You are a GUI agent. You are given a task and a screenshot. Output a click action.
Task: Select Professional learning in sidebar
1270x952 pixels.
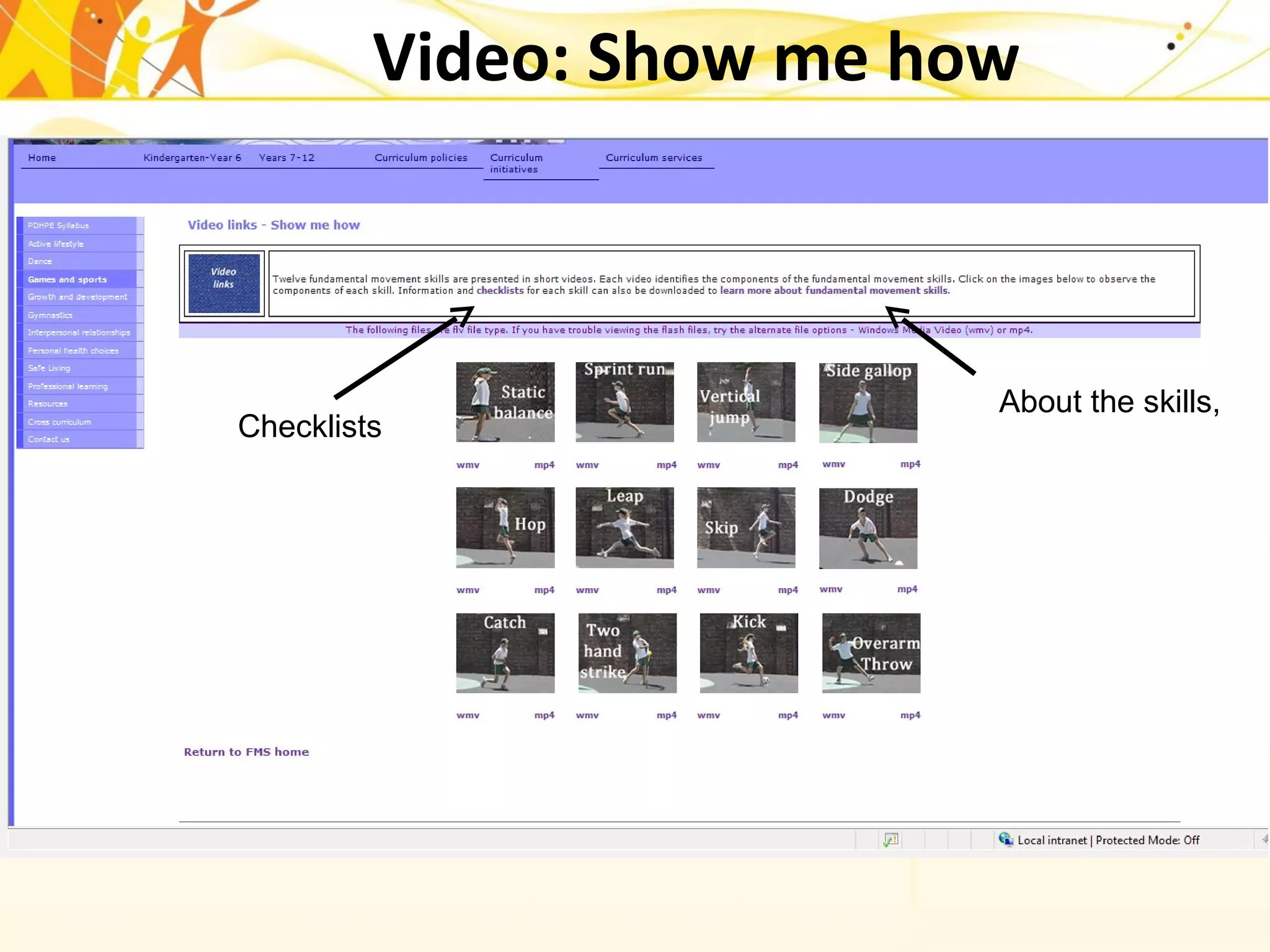(80, 386)
